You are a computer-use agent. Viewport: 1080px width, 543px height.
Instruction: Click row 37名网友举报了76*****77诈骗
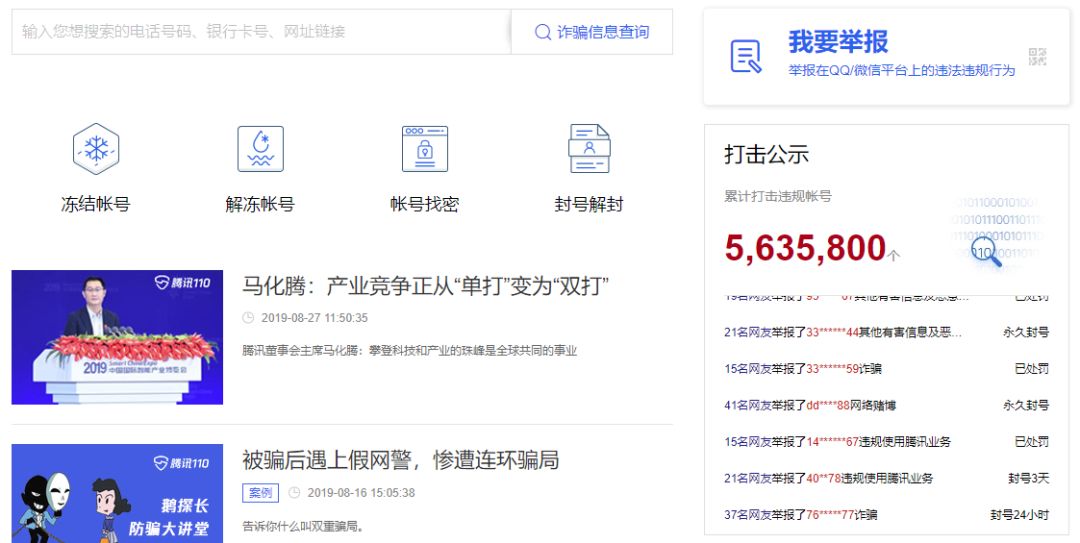point(800,515)
